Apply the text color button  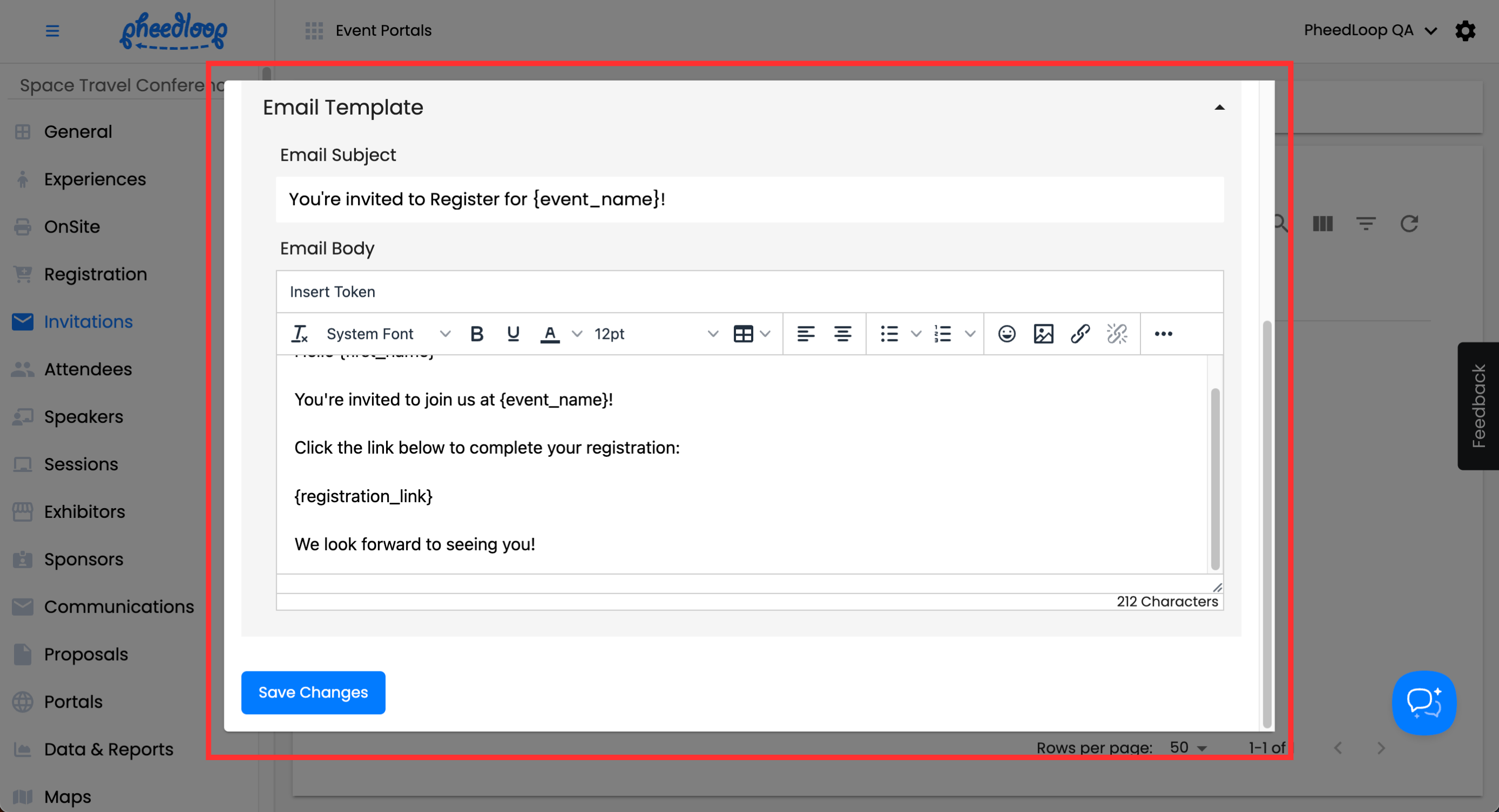click(x=550, y=334)
